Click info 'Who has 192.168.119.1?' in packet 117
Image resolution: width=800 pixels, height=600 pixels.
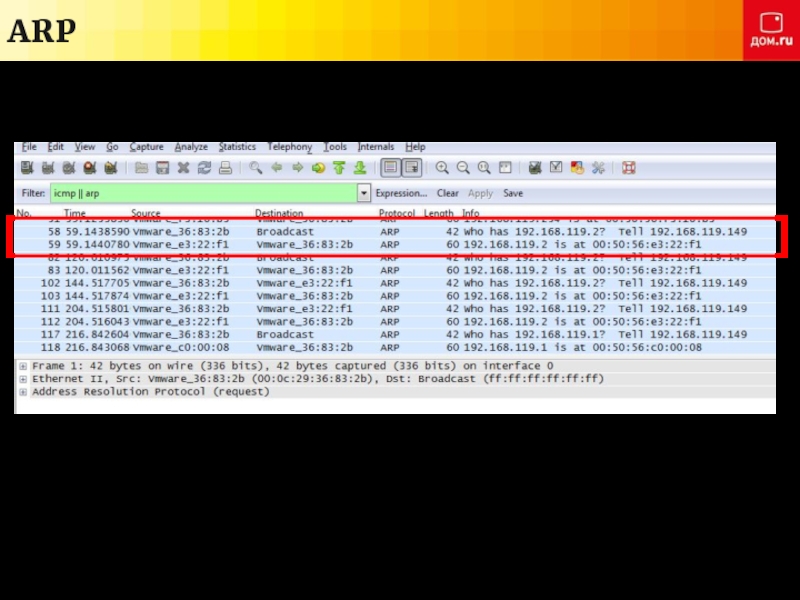[x=534, y=335]
